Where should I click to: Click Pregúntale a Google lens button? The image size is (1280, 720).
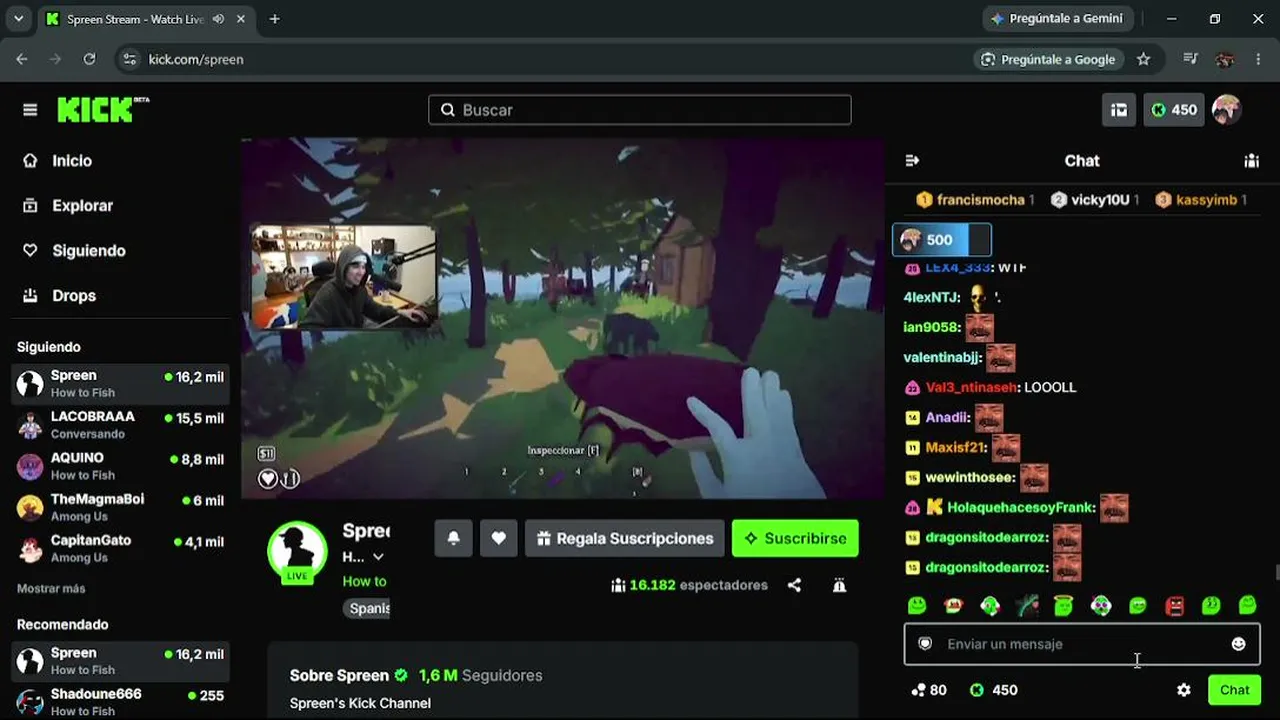[x=1048, y=59]
